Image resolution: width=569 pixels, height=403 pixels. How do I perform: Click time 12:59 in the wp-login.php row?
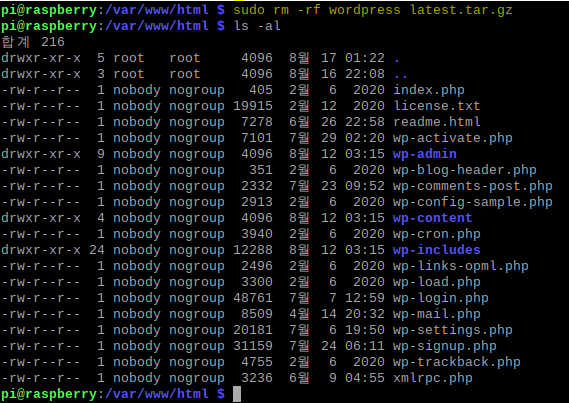tap(365, 298)
